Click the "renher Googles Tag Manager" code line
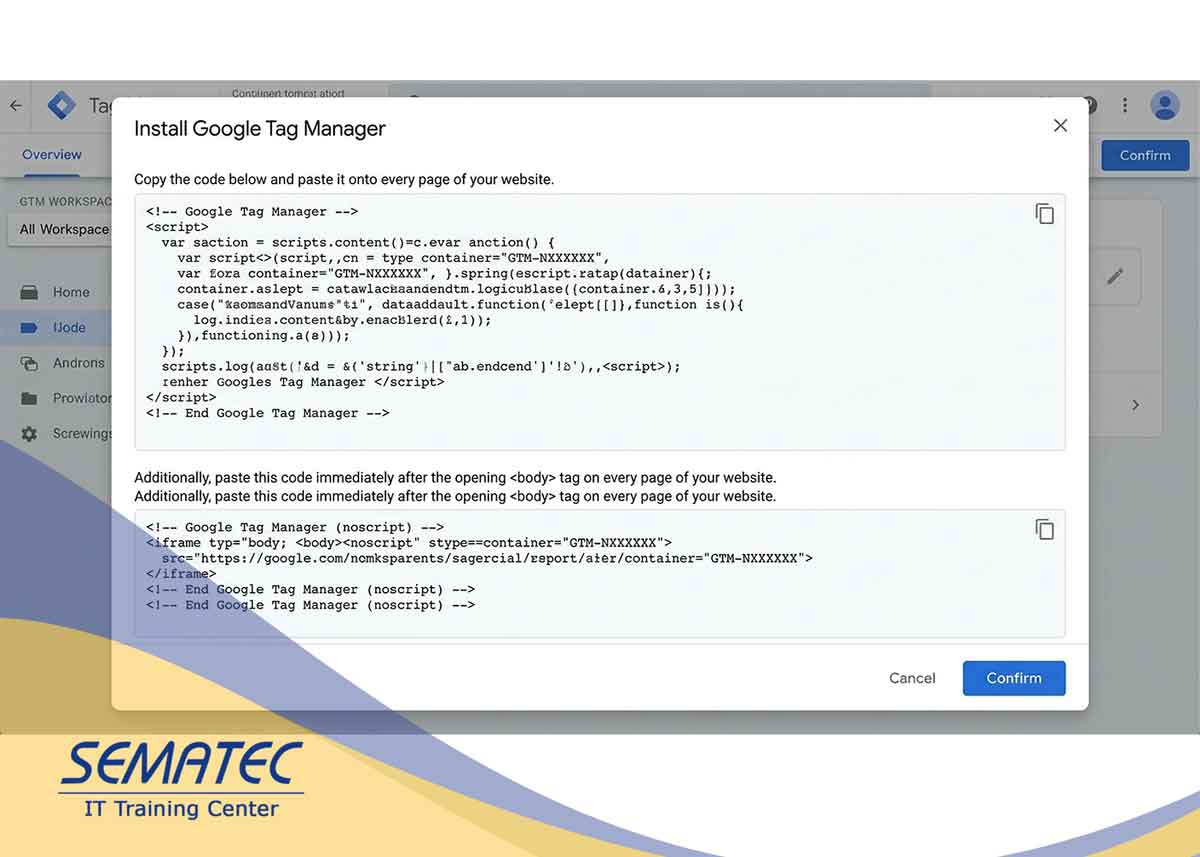Screen dimensions: 1200x857 coord(303,382)
